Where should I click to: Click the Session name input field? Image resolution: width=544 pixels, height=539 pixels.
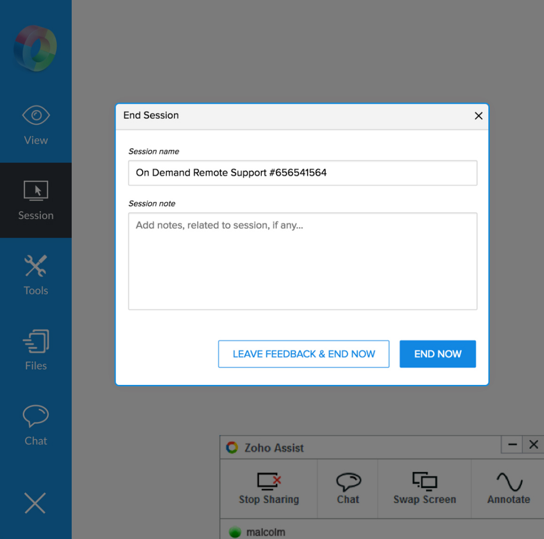303,173
